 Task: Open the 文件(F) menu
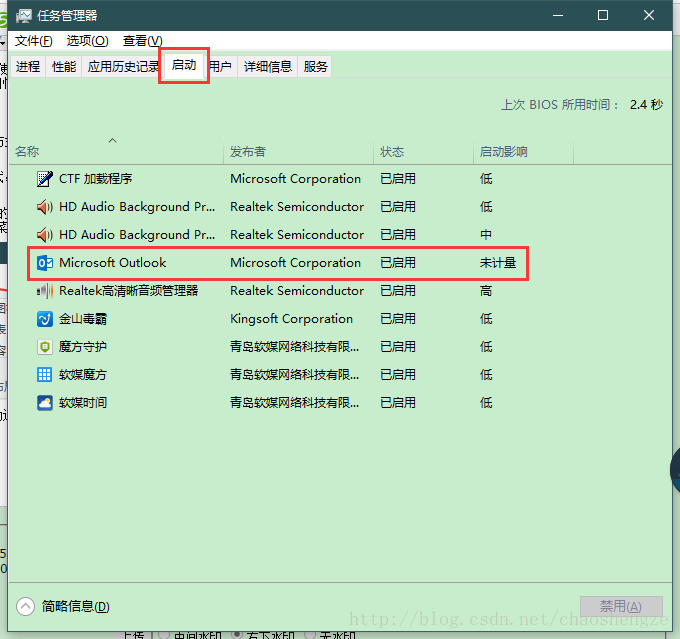pyautogui.click(x=33, y=41)
